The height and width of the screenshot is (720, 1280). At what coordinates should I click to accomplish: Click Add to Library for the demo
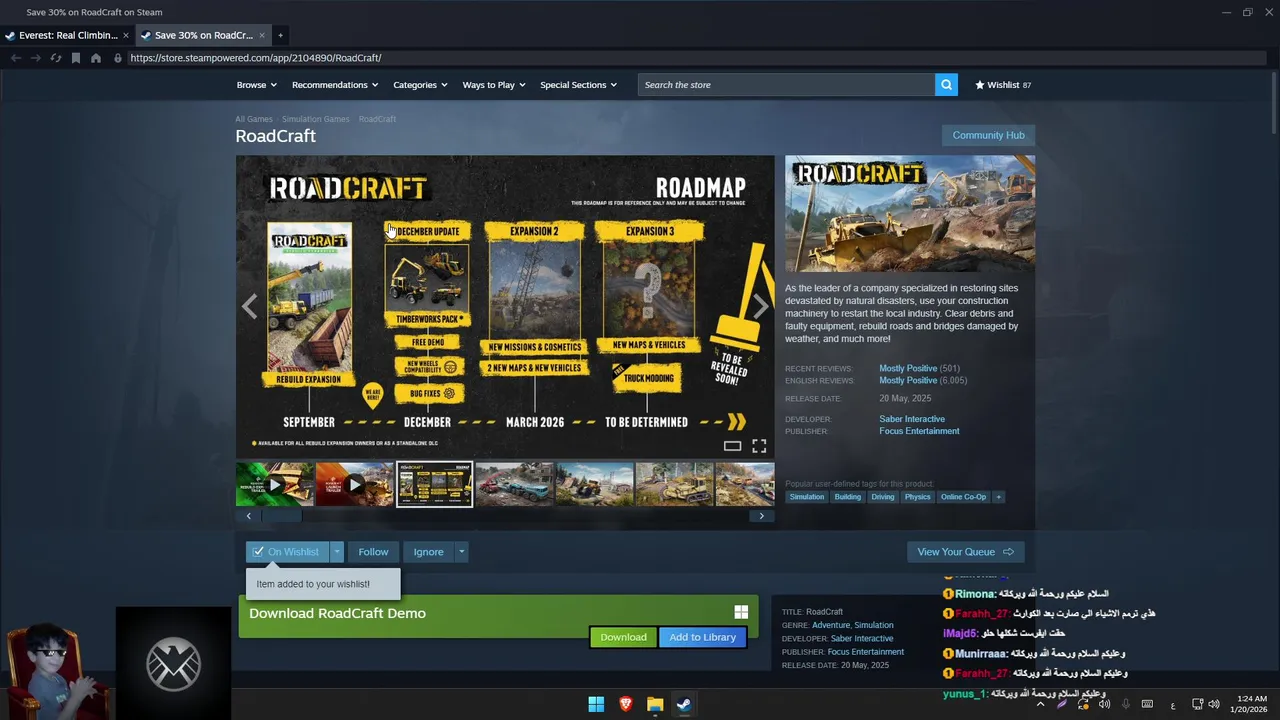point(702,637)
